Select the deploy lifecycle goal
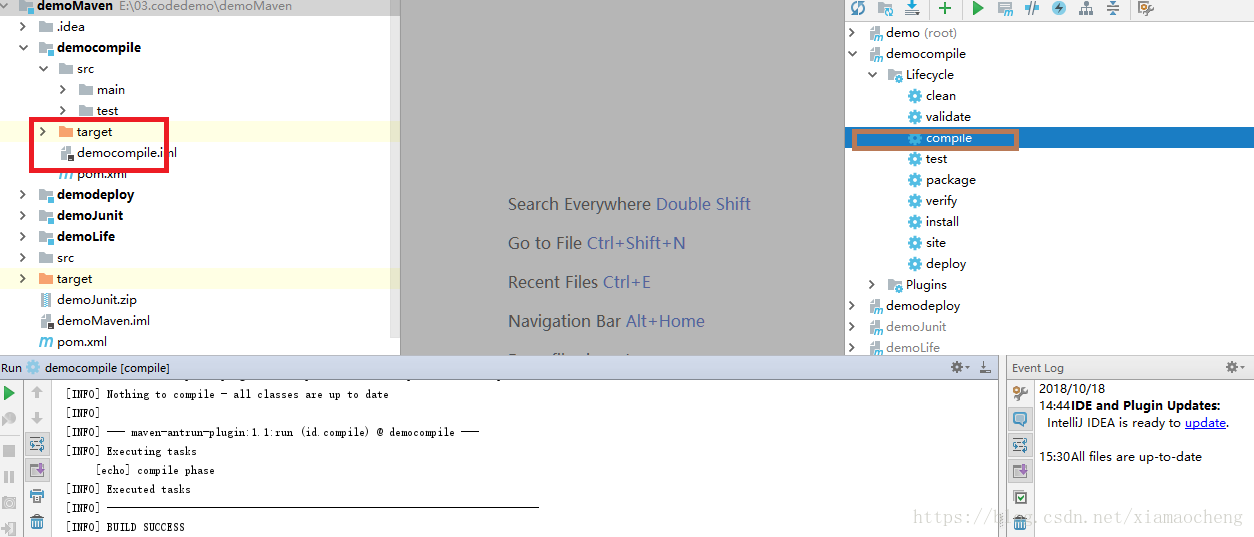This screenshot has height=537, width=1254. pos(936,264)
